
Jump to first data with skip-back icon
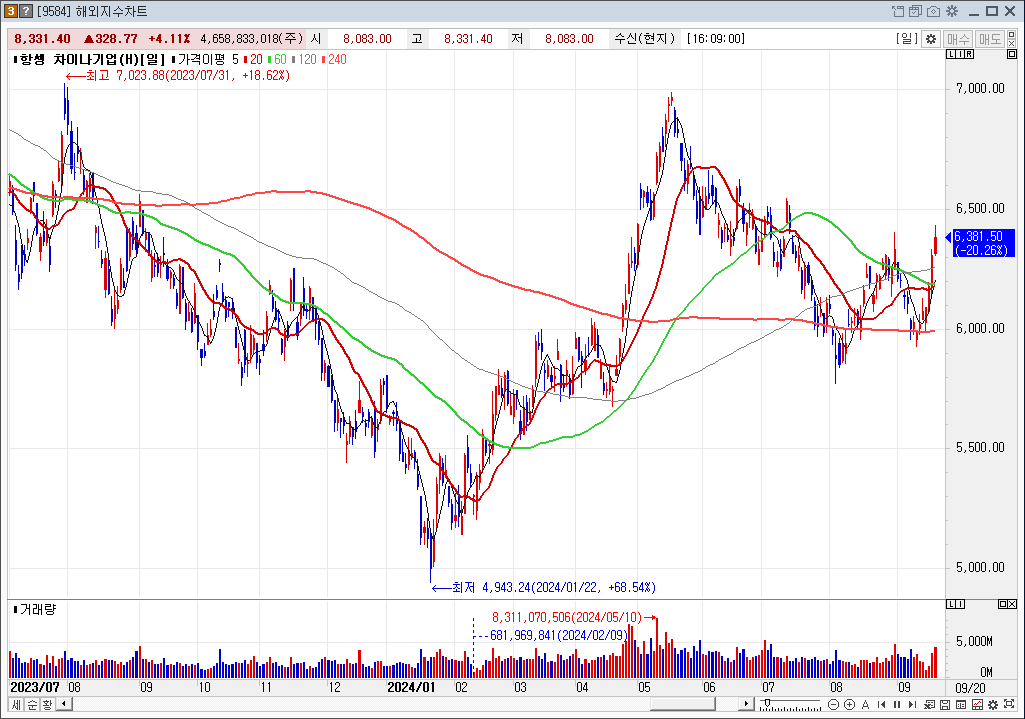[882, 705]
